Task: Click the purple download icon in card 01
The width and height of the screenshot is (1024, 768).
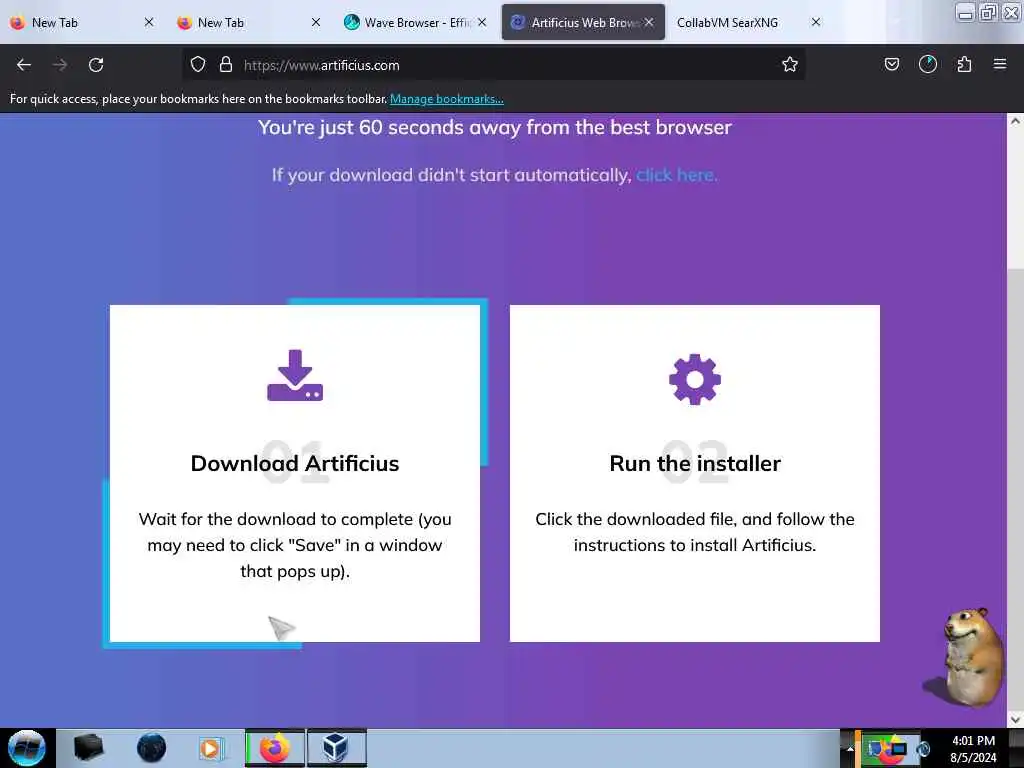Action: coord(295,376)
